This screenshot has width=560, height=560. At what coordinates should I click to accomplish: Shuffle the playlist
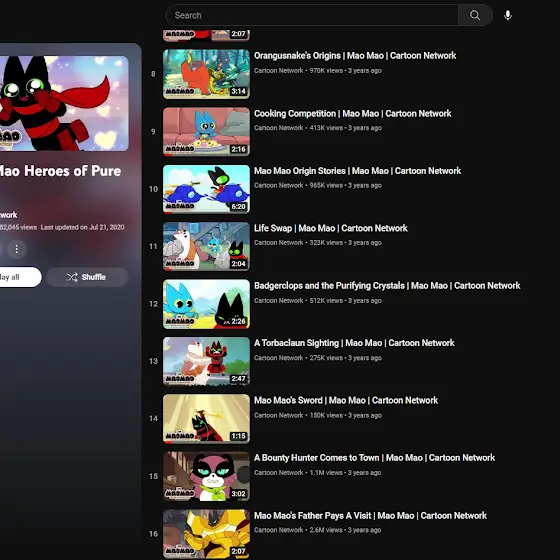(87, 277)
